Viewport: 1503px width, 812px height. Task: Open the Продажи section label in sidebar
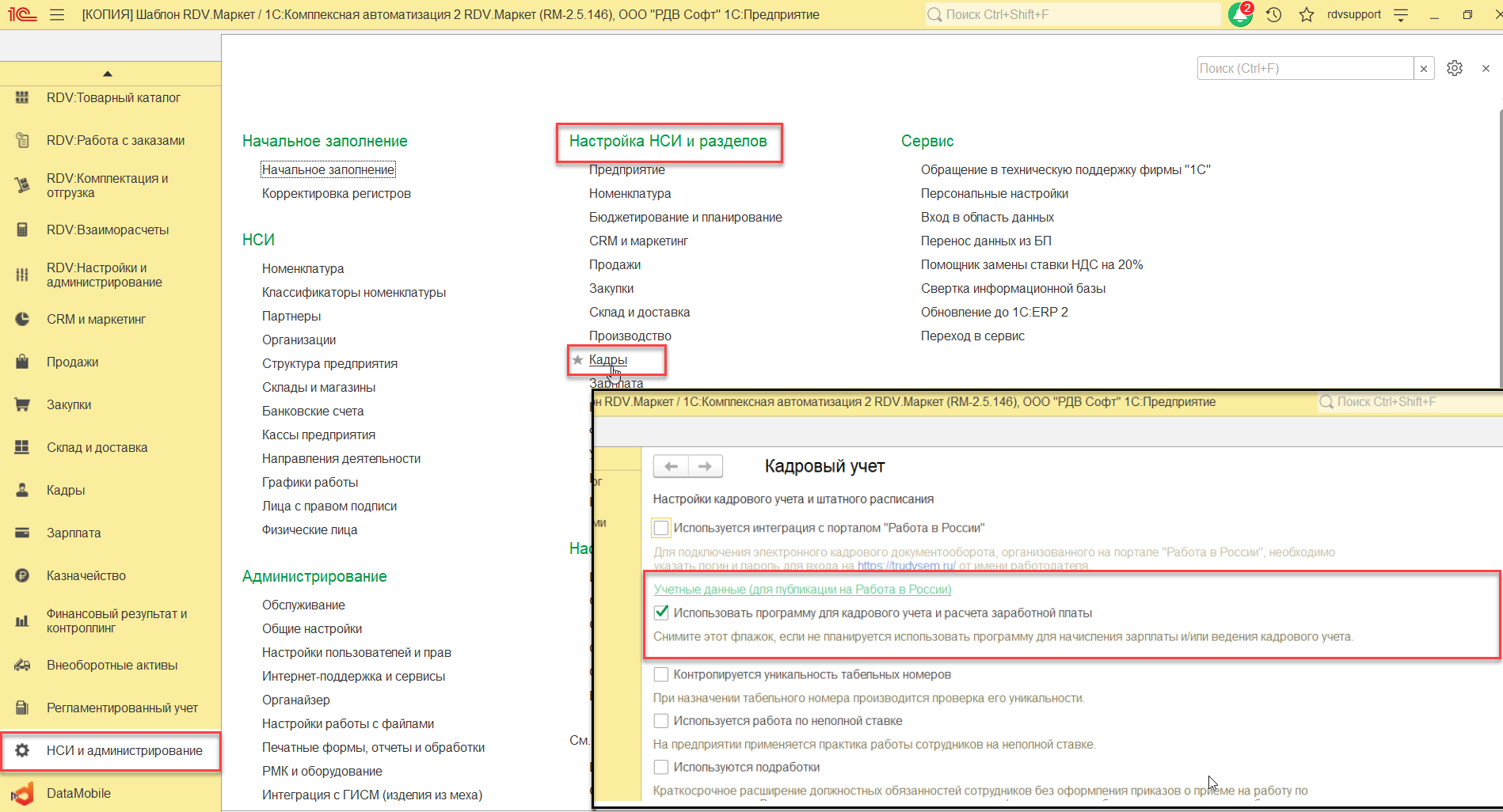click(x=73, y=362)
